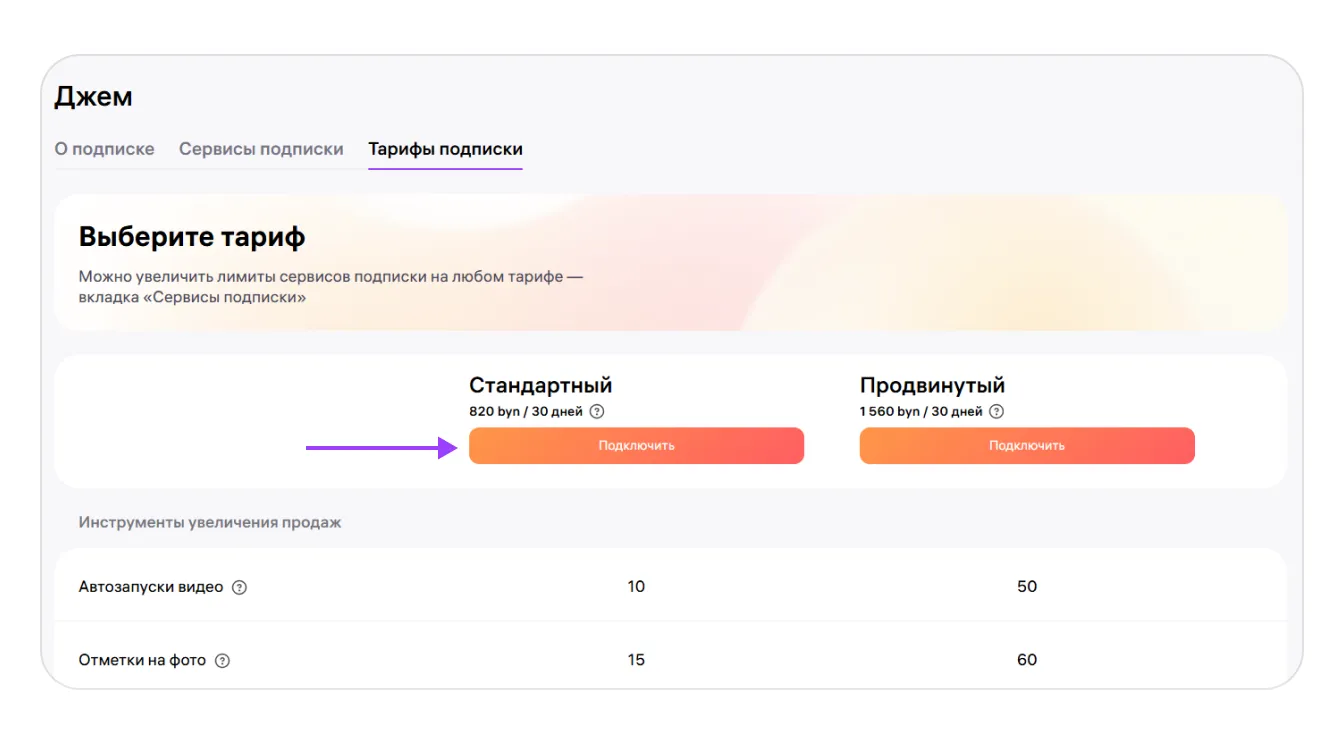Switch to the О подписке tab
1344x744 pixels.
pos(104,149)
